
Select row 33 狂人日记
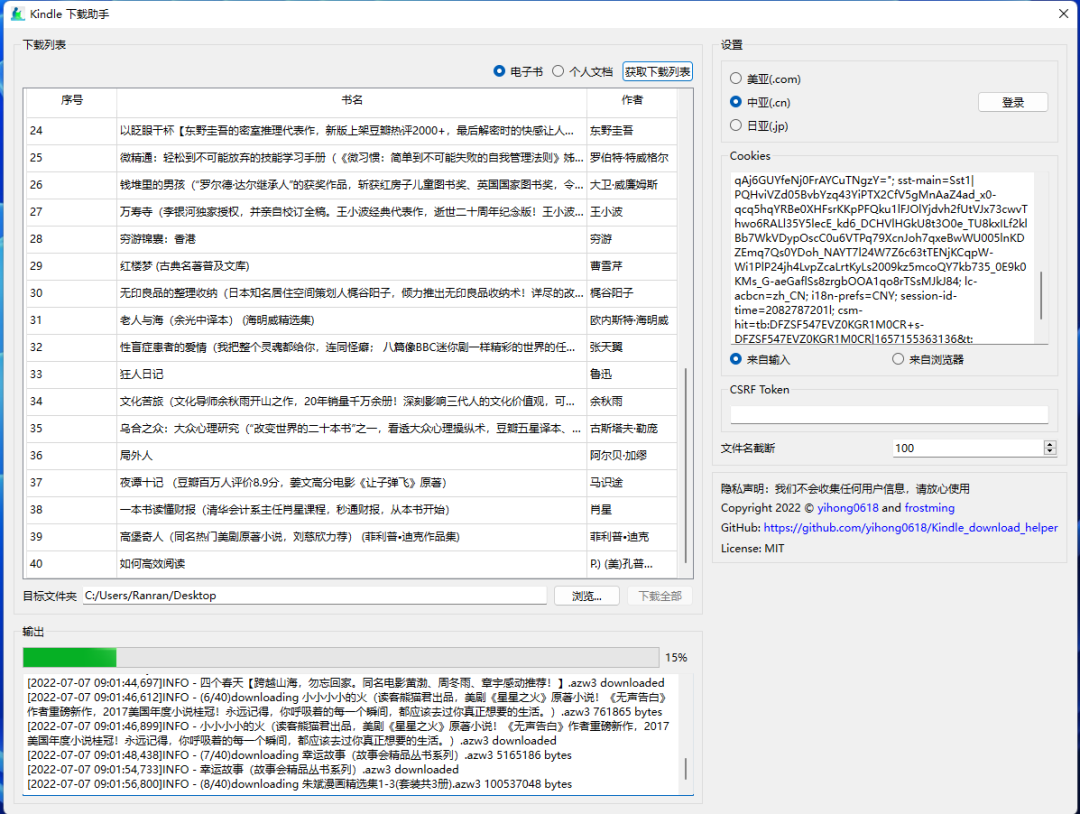352,374
